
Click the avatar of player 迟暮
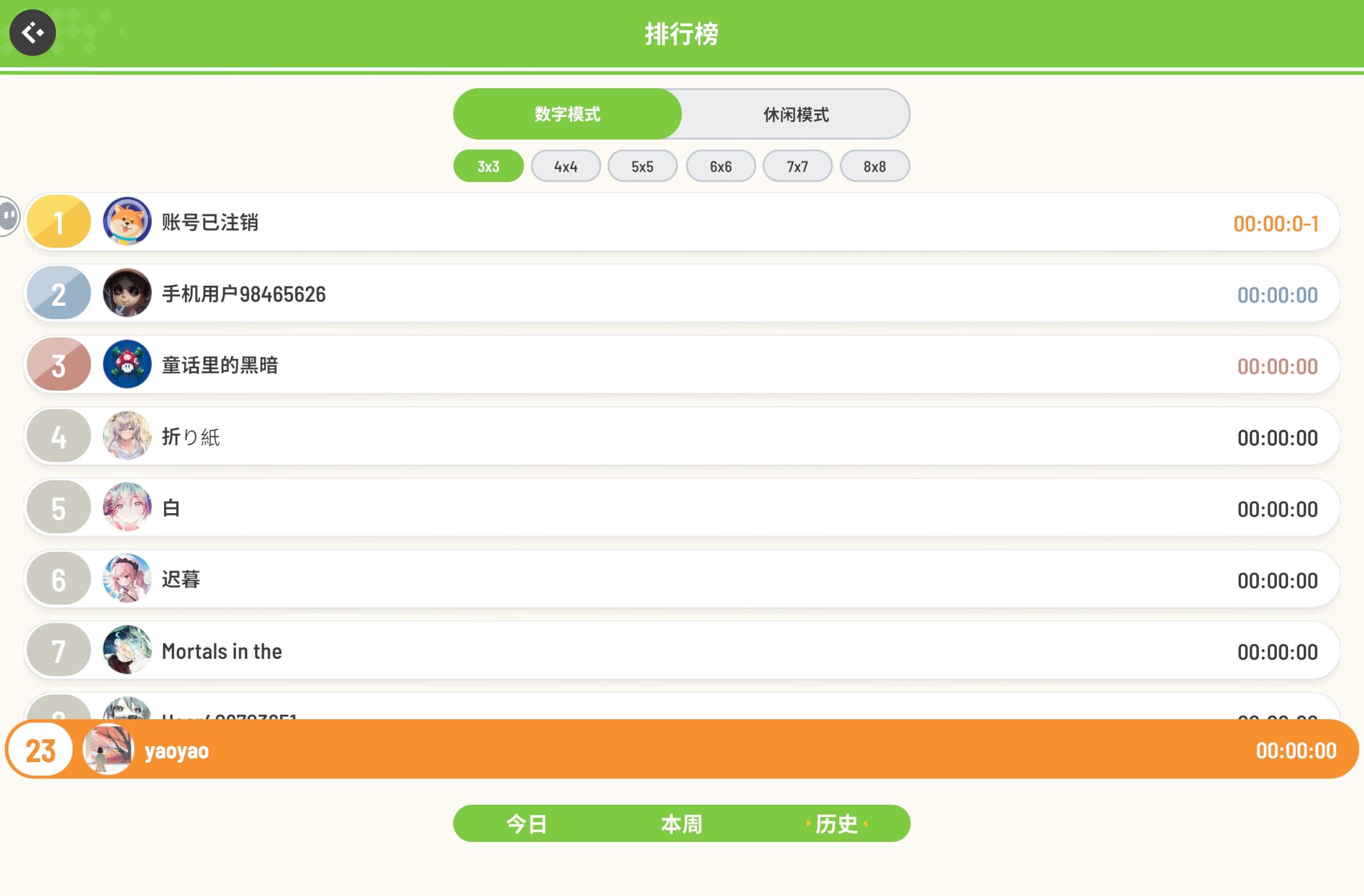(127, 579)
